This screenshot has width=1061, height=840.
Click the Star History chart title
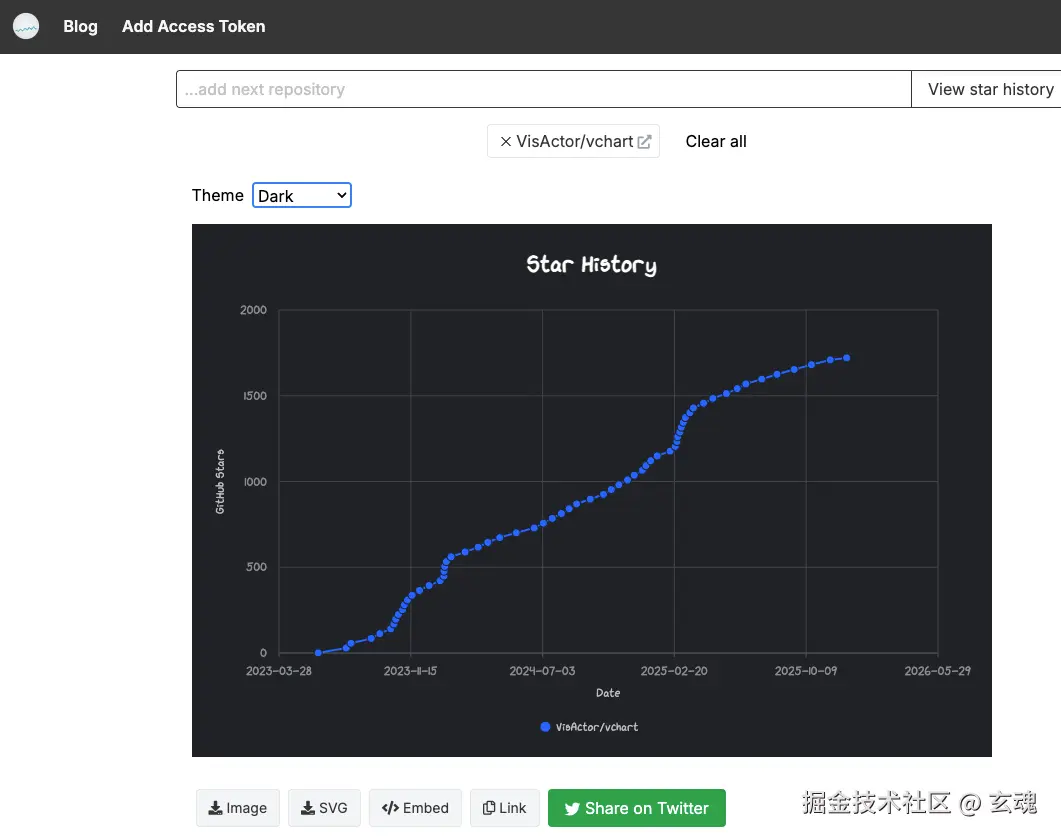point(591,265)
